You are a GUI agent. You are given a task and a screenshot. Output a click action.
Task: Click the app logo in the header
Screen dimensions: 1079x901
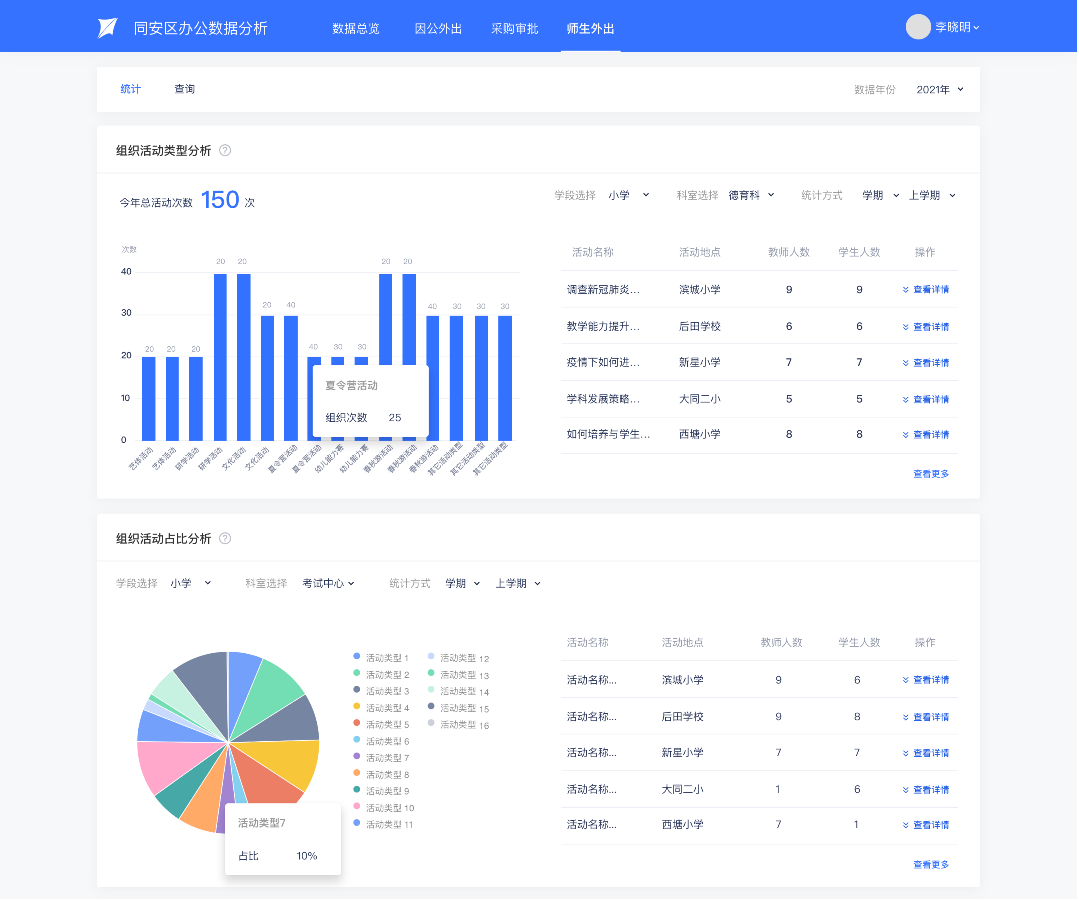(107, 28)
